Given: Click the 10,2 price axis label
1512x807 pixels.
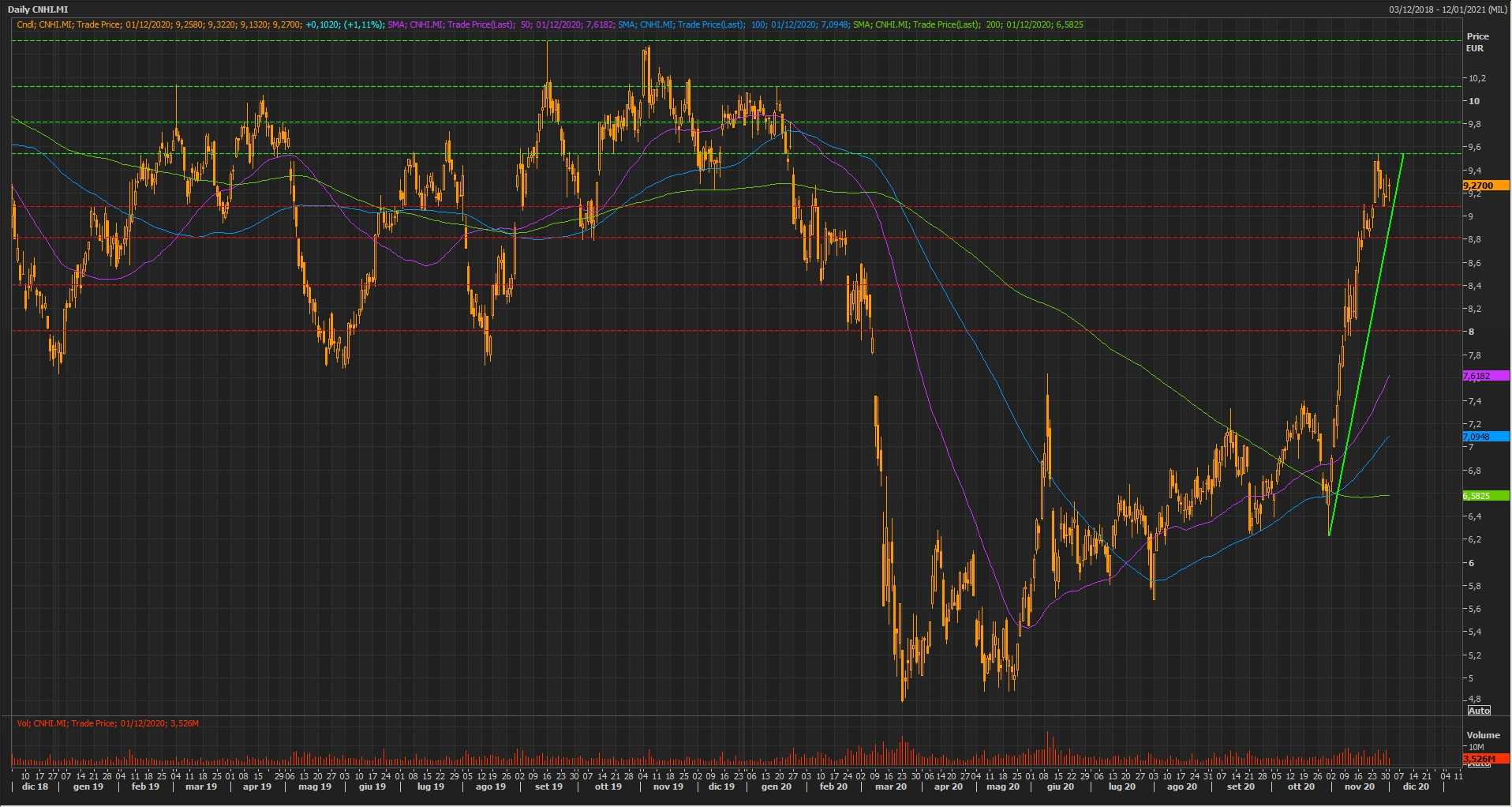Looking at the screenshot, I should click(1476, 78).
